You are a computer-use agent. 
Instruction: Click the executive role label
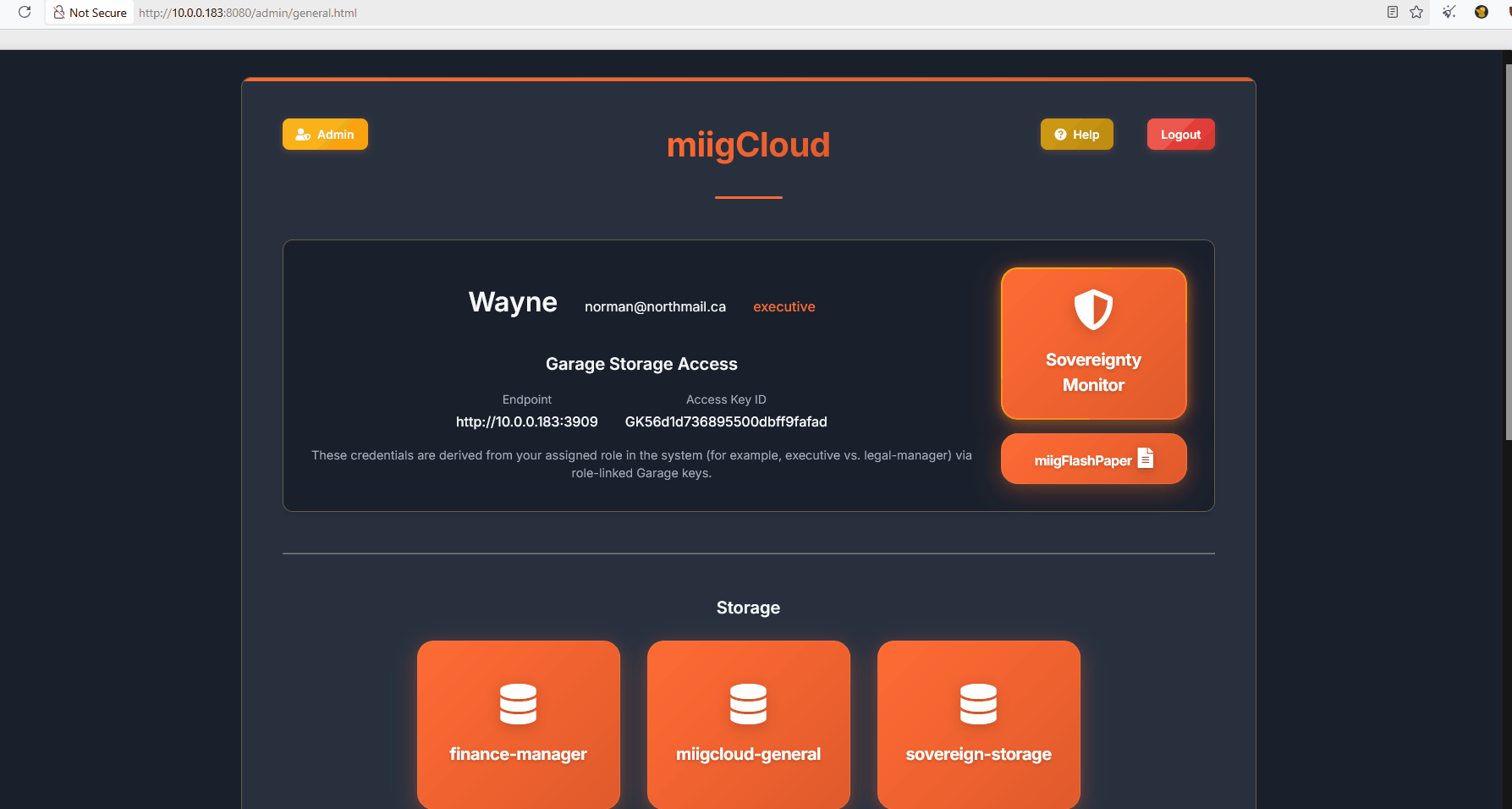pos(783,306)
